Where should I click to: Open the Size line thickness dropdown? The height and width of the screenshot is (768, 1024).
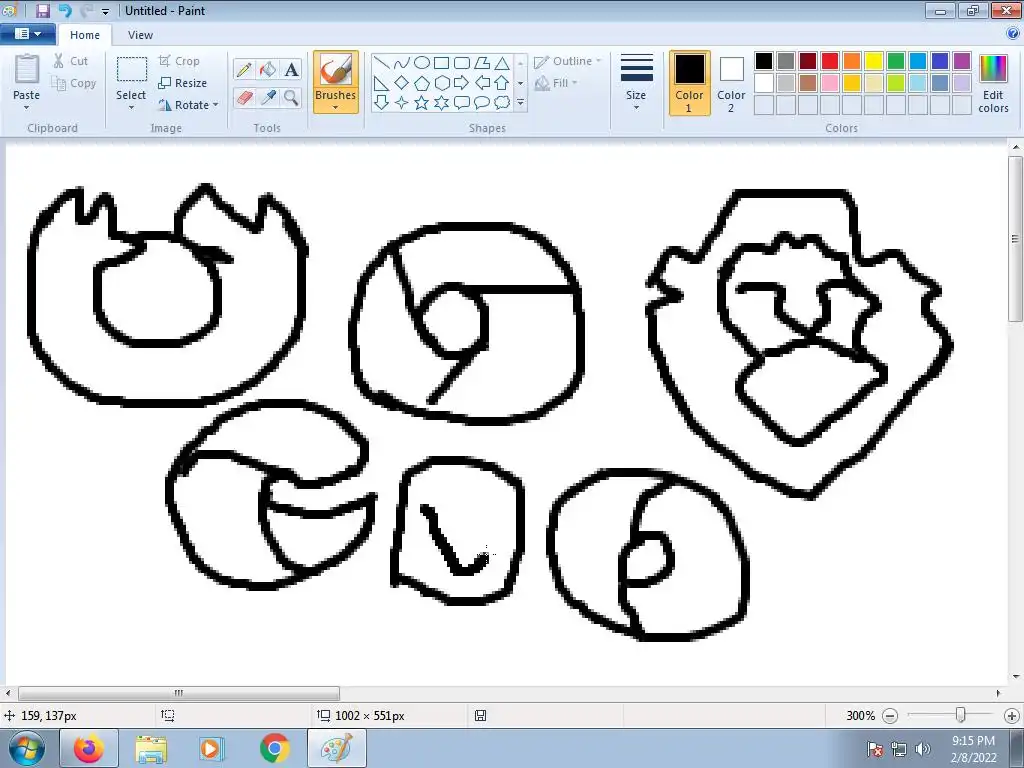pyautogui.click(x=636, y=82)
